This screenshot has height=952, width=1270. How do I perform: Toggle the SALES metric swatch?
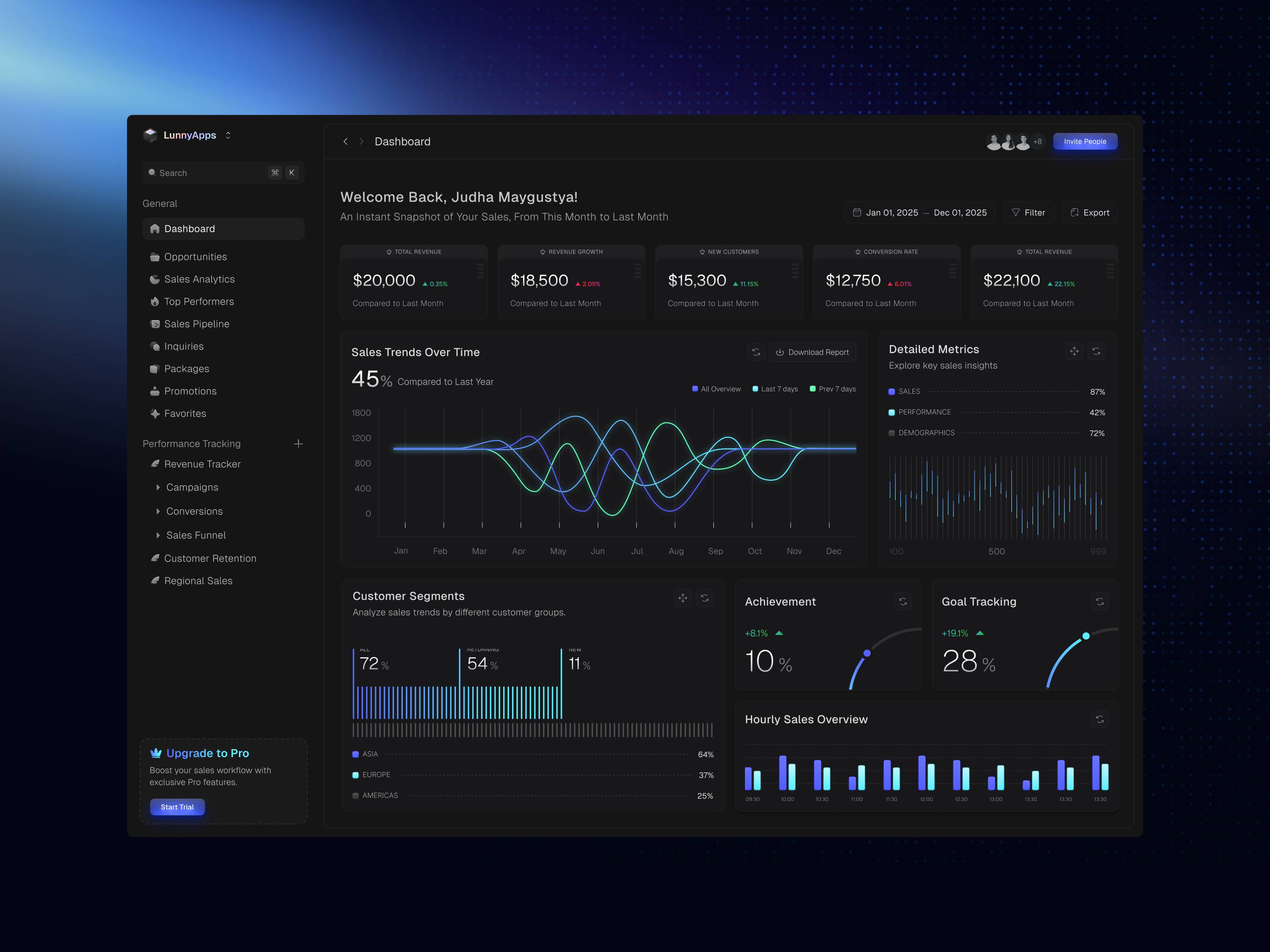[x=892, y=392]
